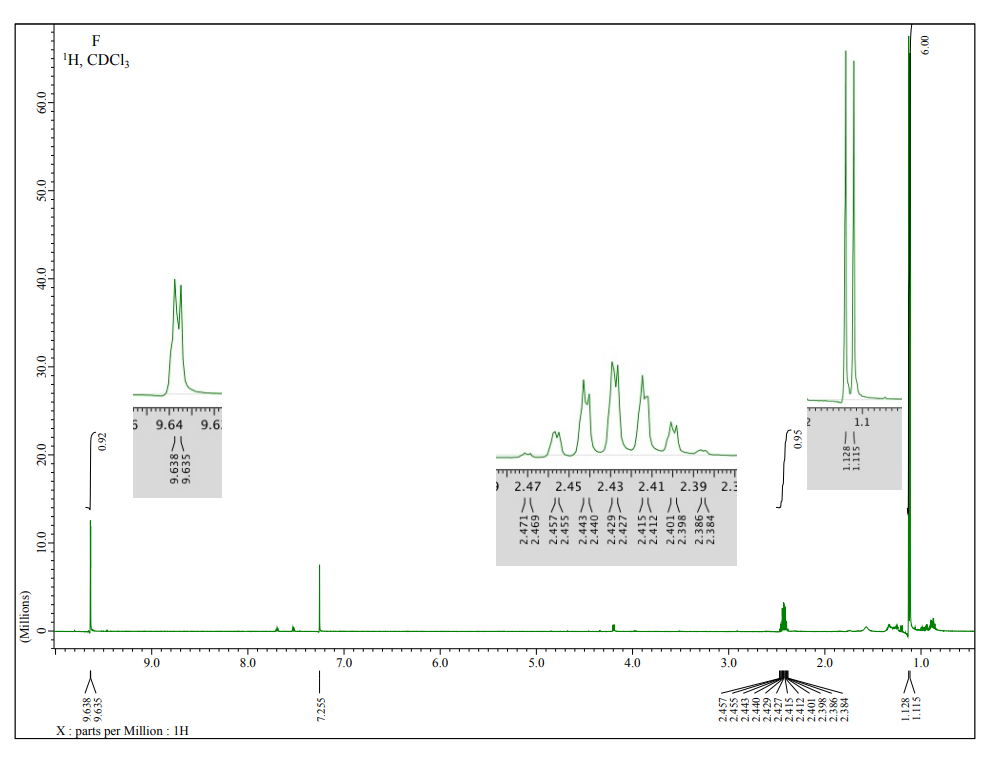Click the expanded multiplet inset trace
997x759 pixels.
point(616,410)
